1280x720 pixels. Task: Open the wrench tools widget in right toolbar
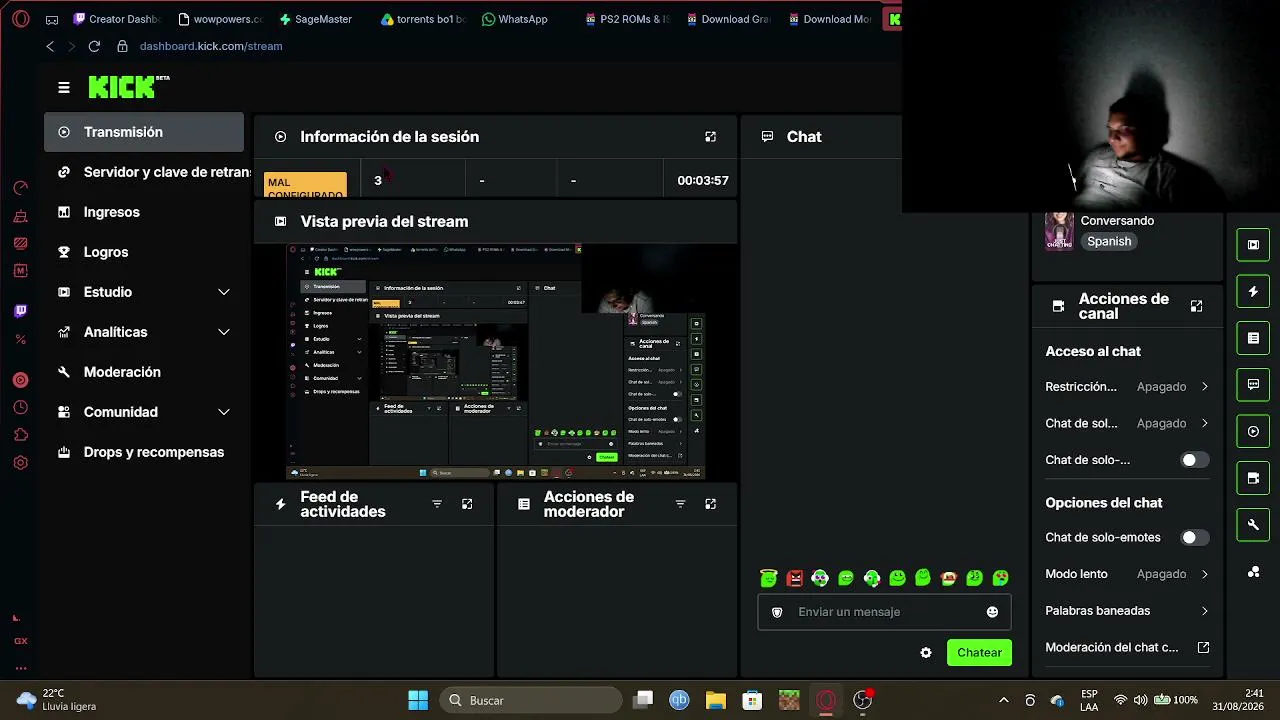point(1253,525)
